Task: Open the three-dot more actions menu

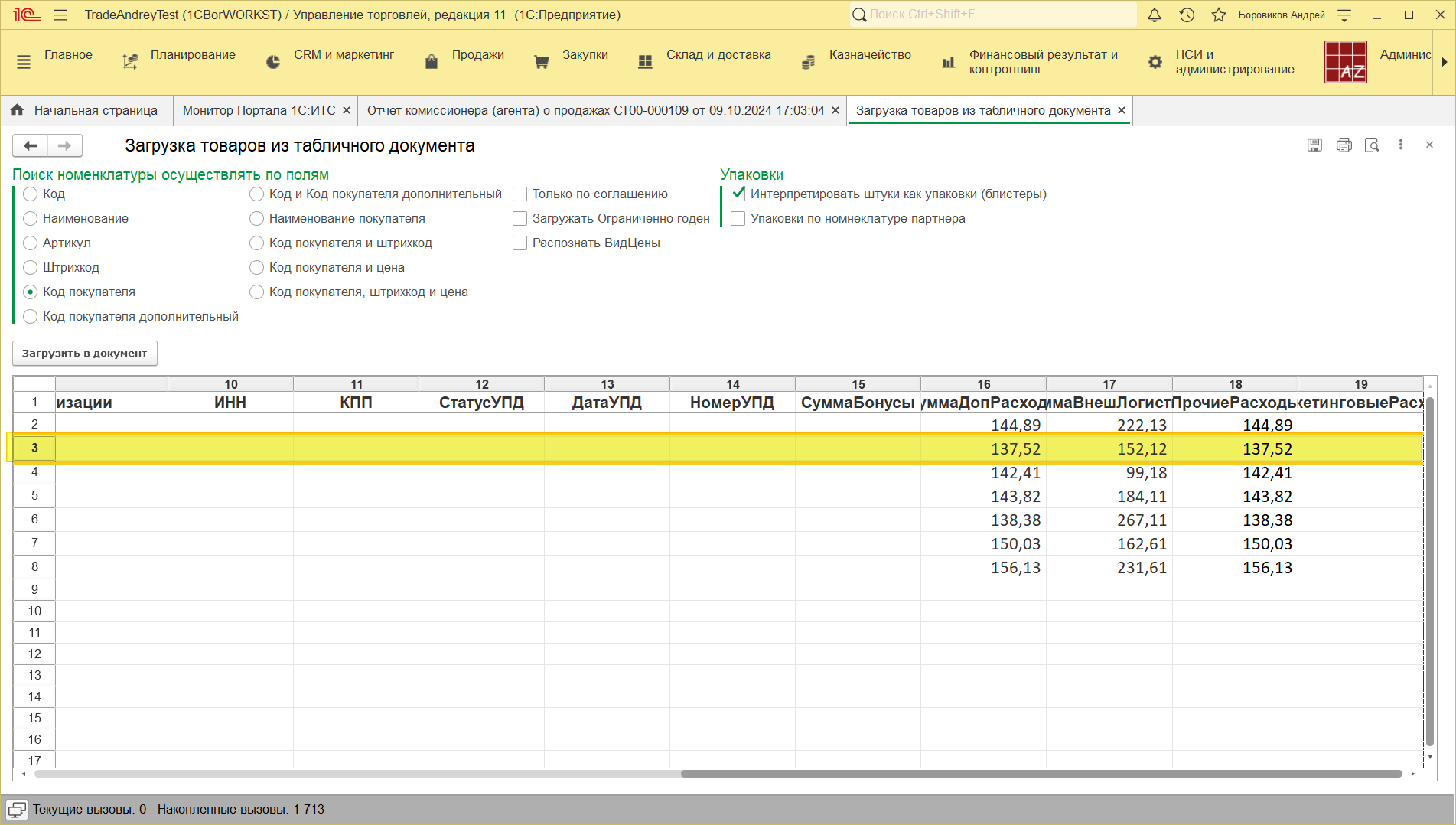Action: click(x=1401, y=145)
